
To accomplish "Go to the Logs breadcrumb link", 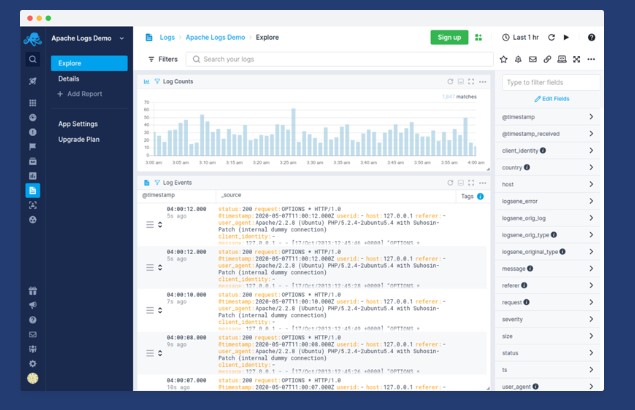I will 167,37.
